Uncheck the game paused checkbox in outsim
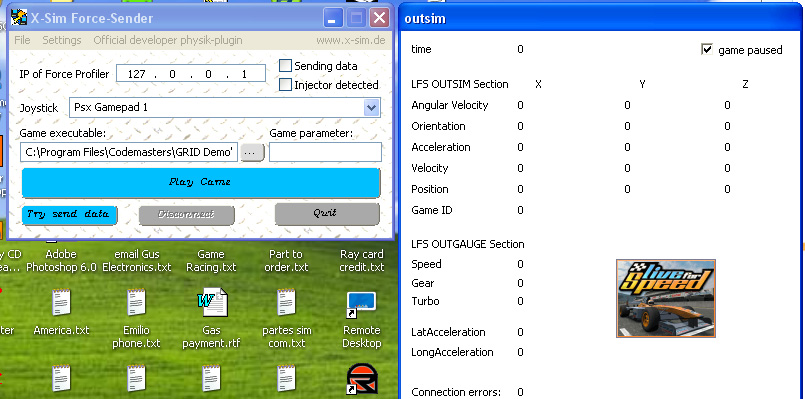This screenshot has width=805, height=399. pyautogui.click(x=707, y=49)
